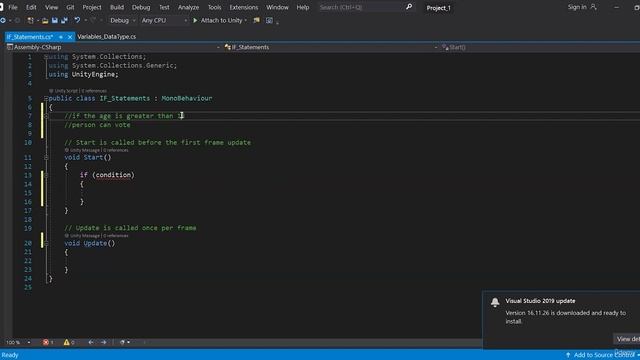Open the IF_Statements class navigation dropdown
This screenshot has width=640, height=360.
point(331,47)
